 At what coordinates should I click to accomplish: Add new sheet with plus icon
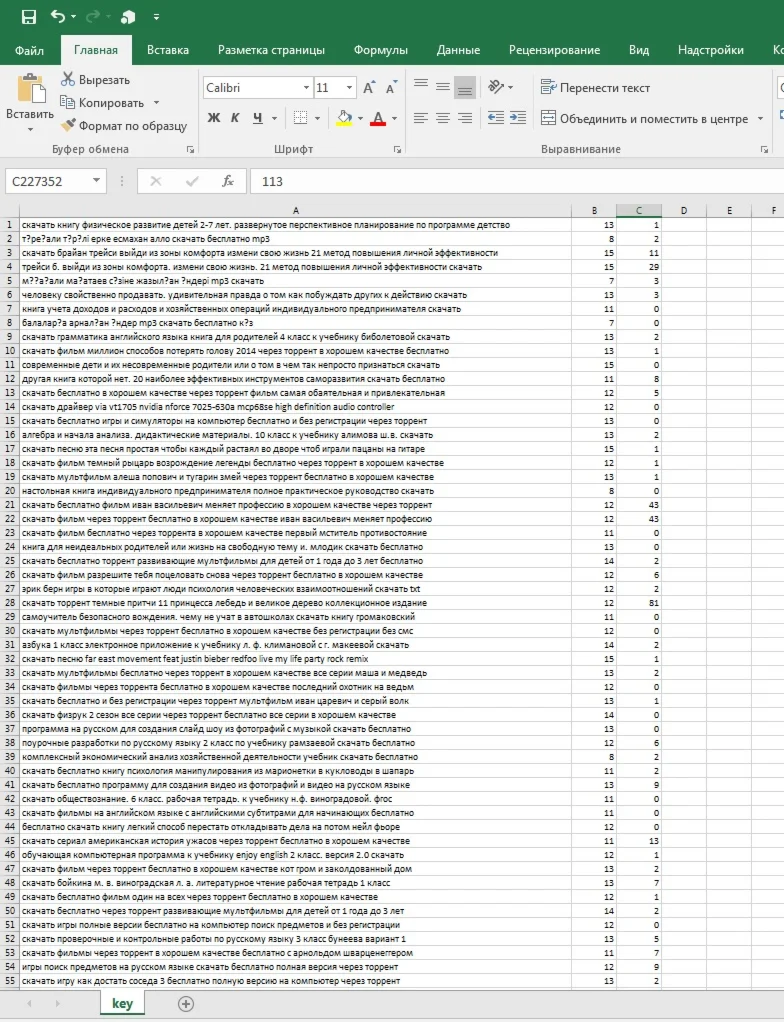(x=186, y=1004)
